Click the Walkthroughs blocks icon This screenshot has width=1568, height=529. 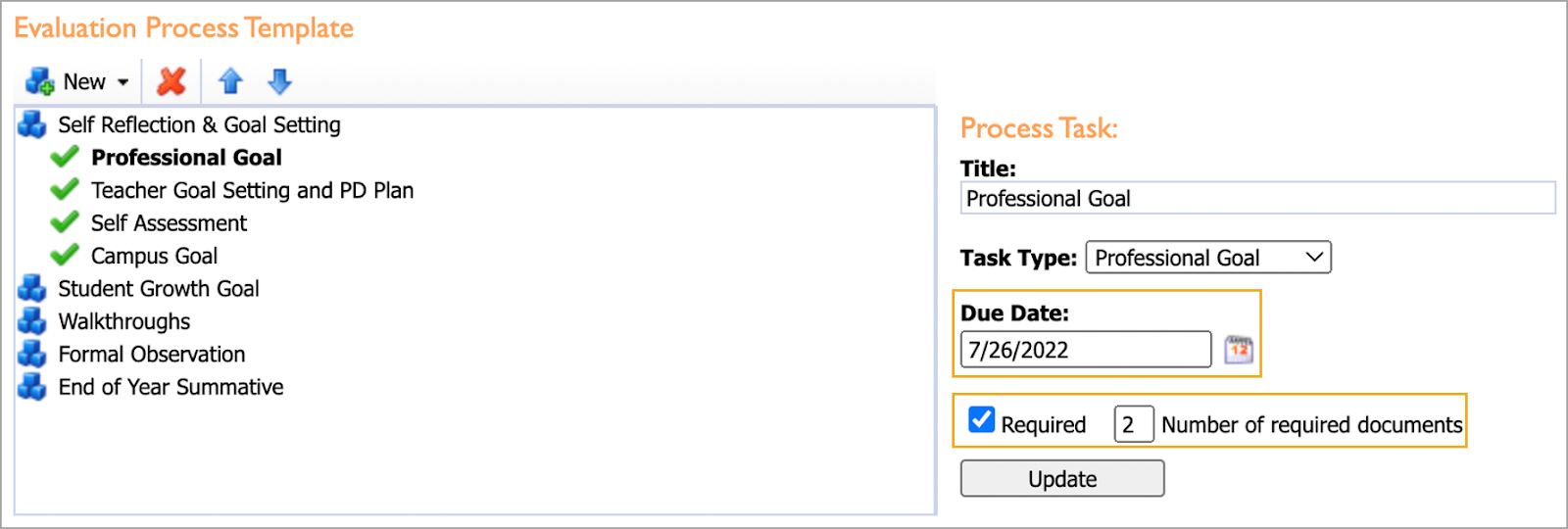click(x=32, y=321)
